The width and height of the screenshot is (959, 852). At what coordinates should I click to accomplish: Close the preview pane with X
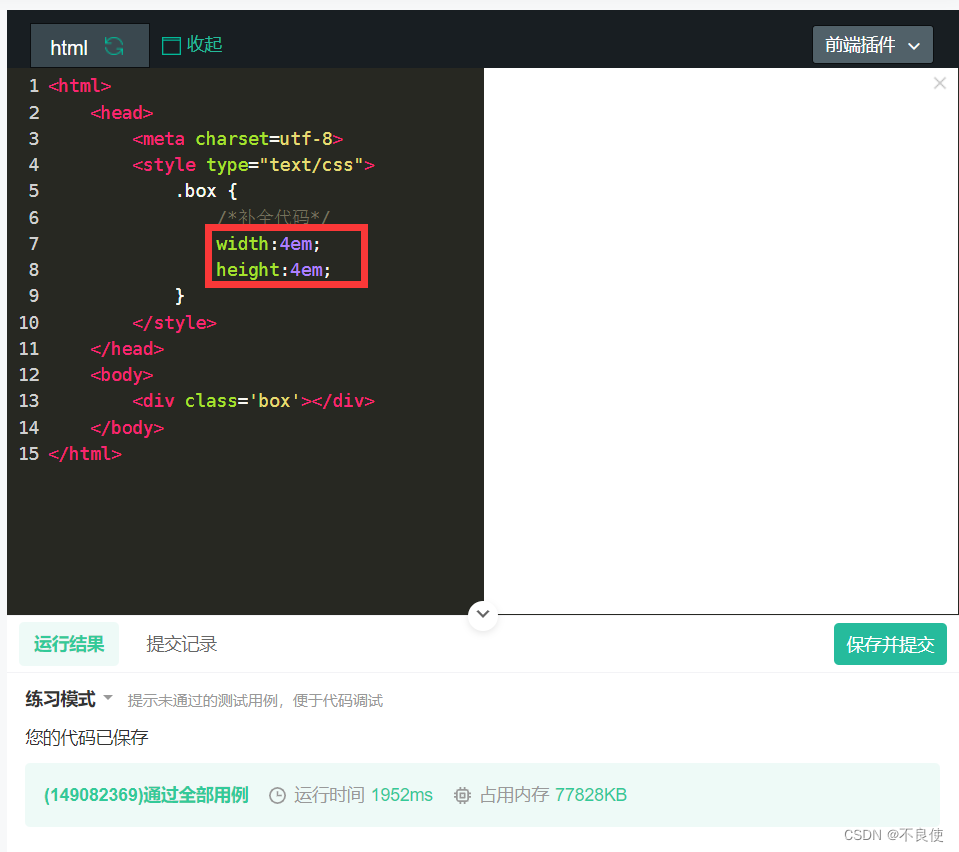(x=939, y=83)
